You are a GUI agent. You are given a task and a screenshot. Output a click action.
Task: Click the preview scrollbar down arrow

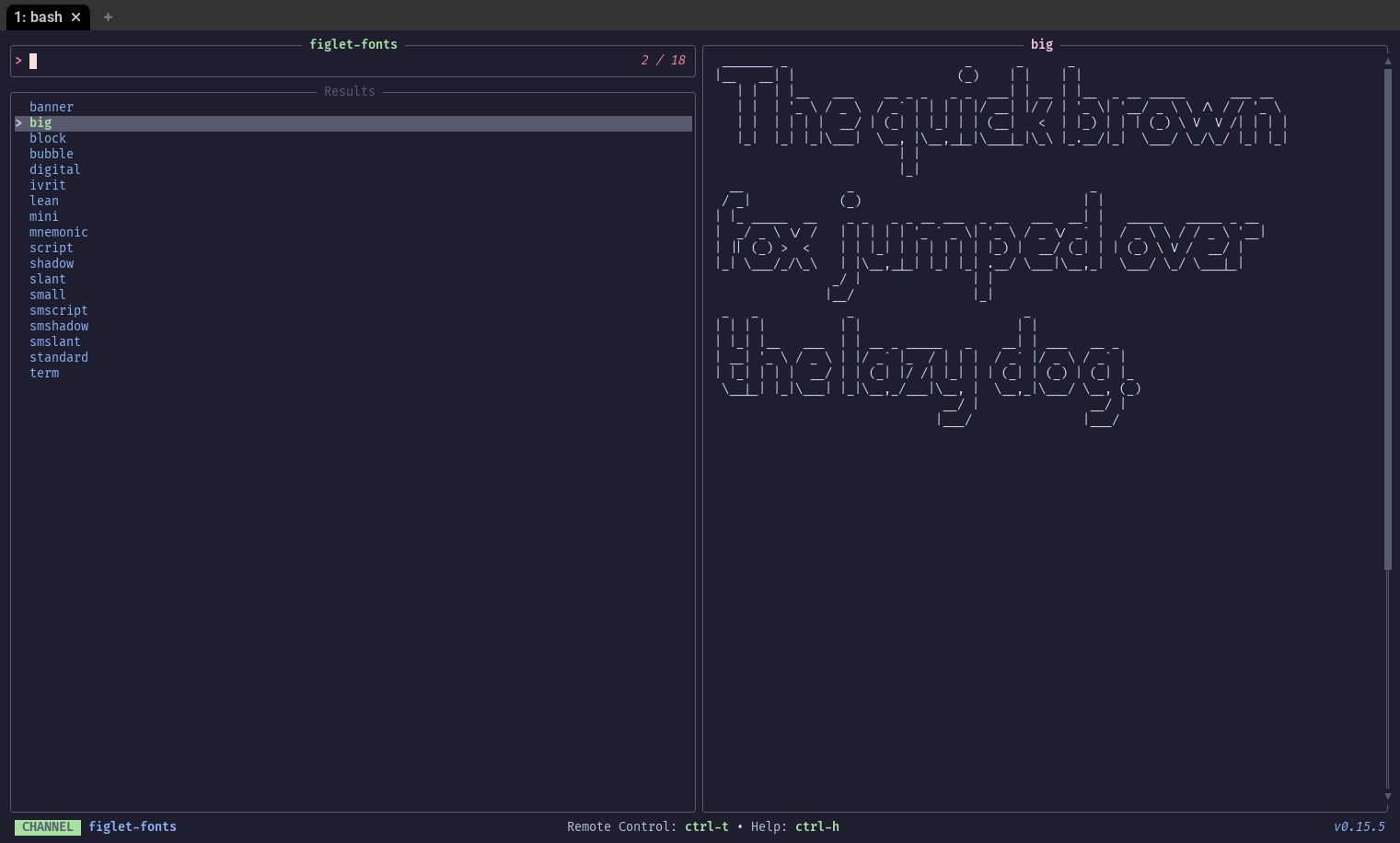1388,796
